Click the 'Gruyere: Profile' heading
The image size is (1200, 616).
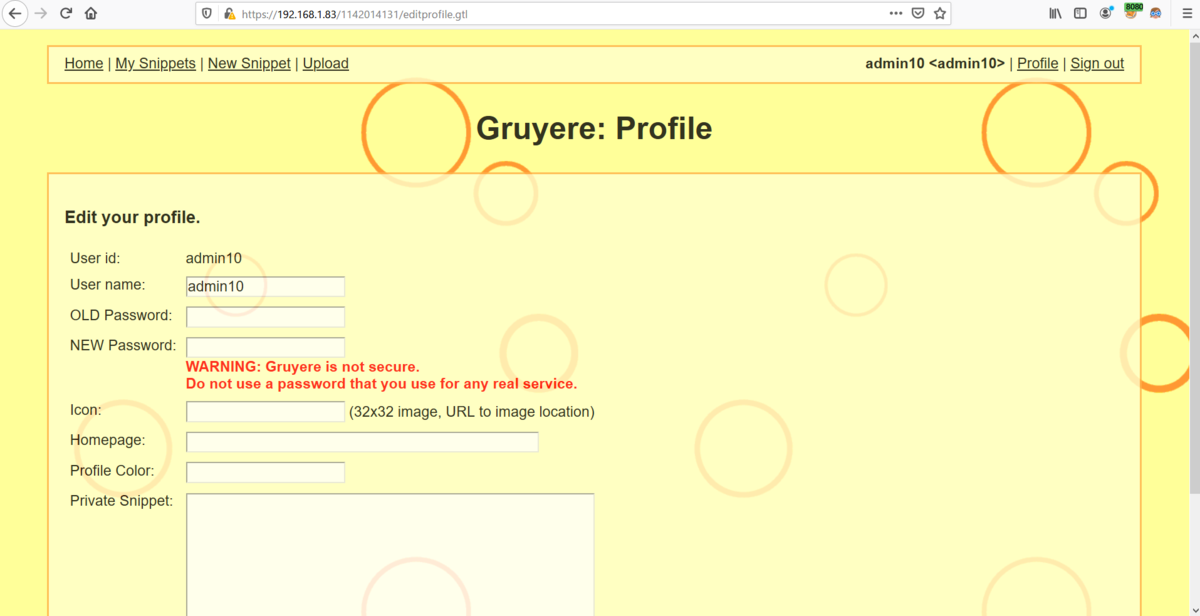[594, 128]
